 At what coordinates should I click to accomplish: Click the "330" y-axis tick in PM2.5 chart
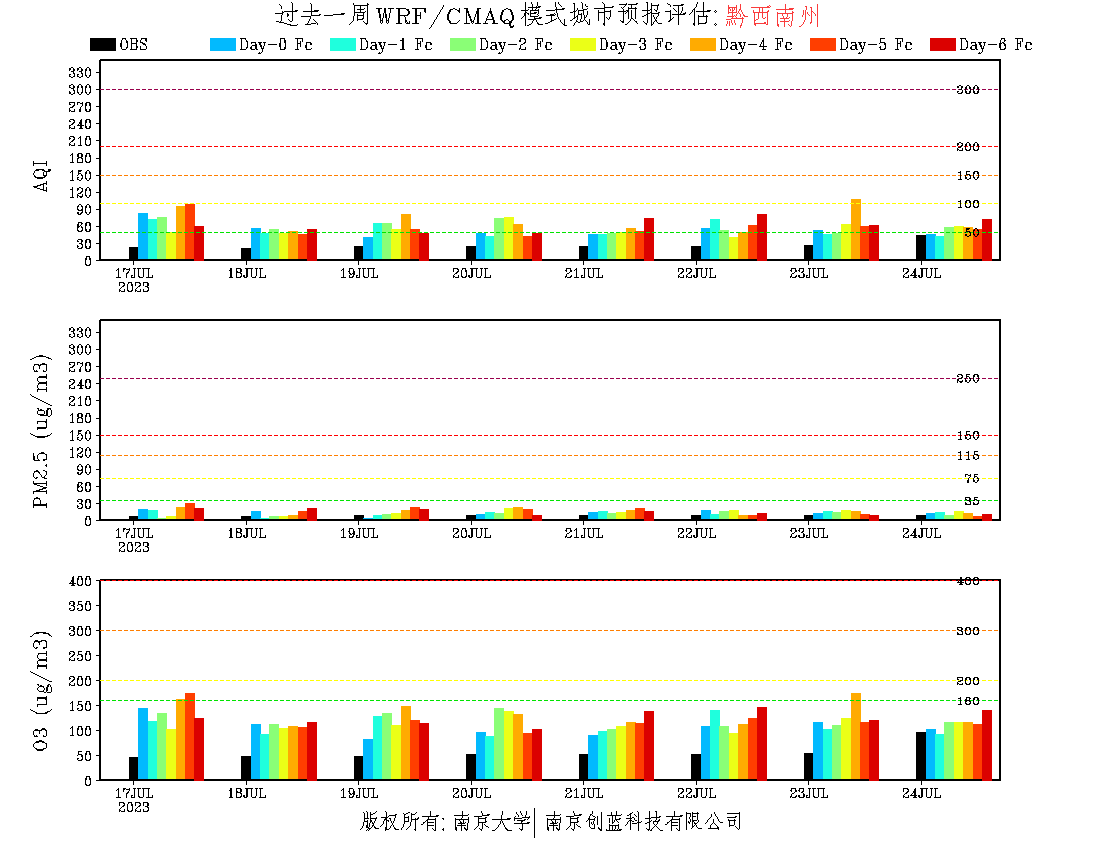[80, 332]
